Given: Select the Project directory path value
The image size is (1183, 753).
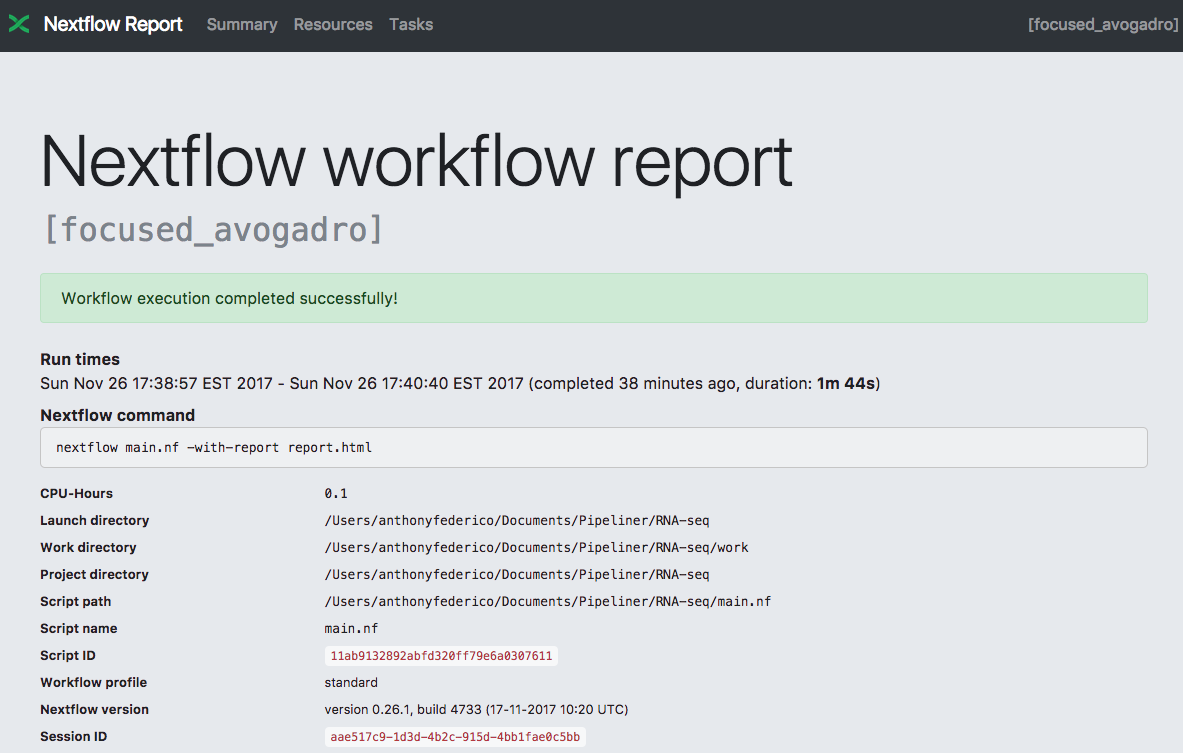Looking at the screenshot, I should [x=517, y=575].
